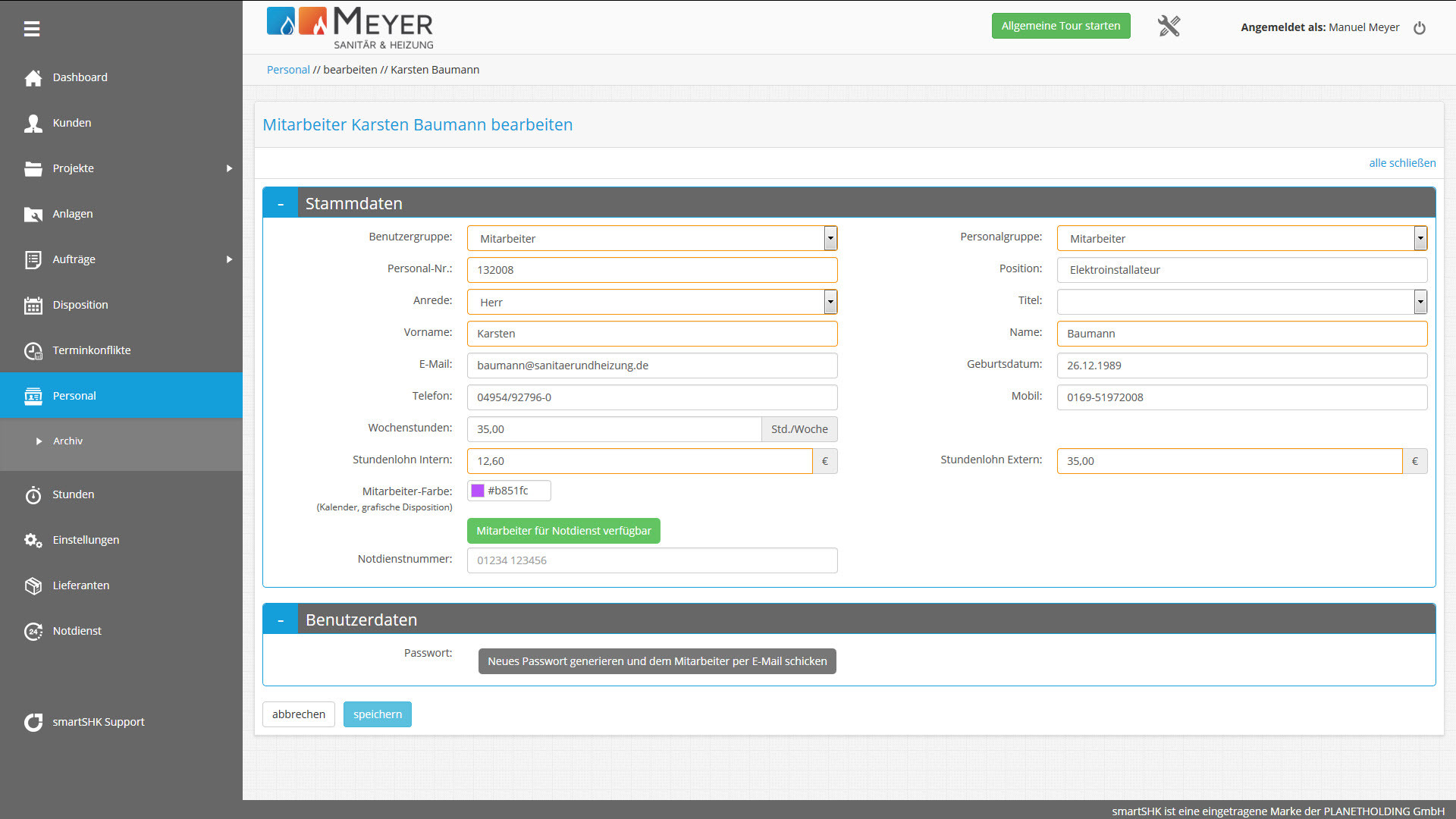
Task: Toggle Mitarbeiter für Notdienst verfügbar
Action: pos(563,531)
